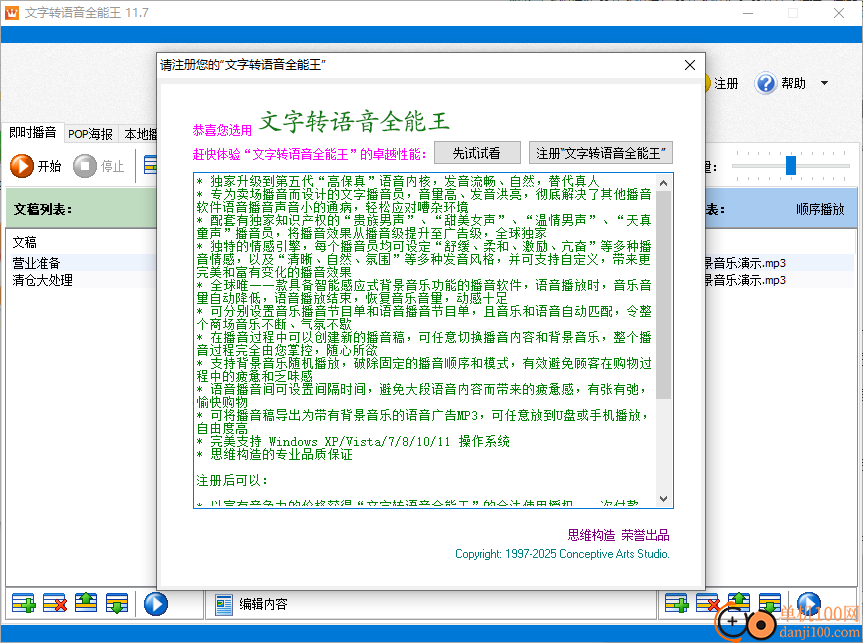
Task: Click scroll up arrow in feature text box
Action: coord(663,183)
